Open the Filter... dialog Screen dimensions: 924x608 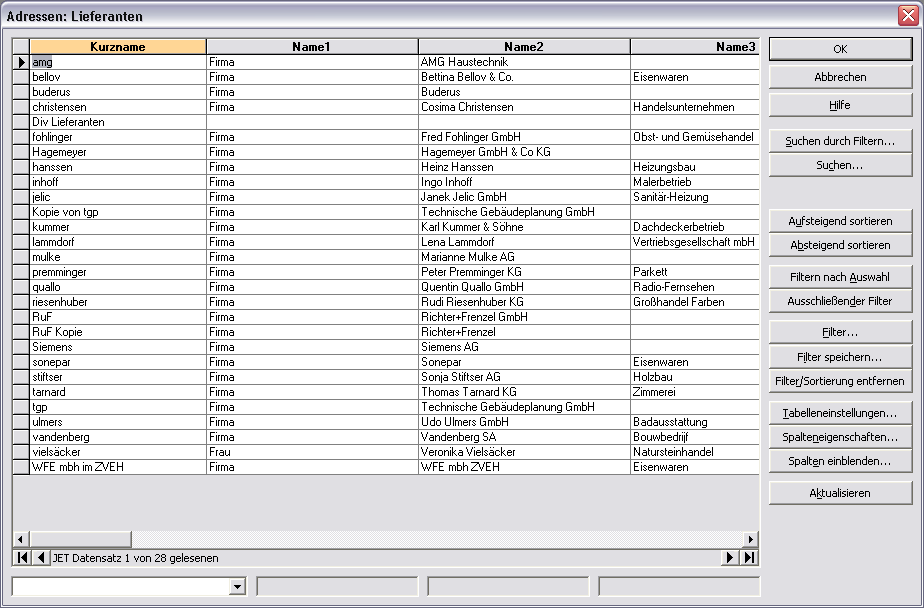pyautogui.click(x=840, y=333)
